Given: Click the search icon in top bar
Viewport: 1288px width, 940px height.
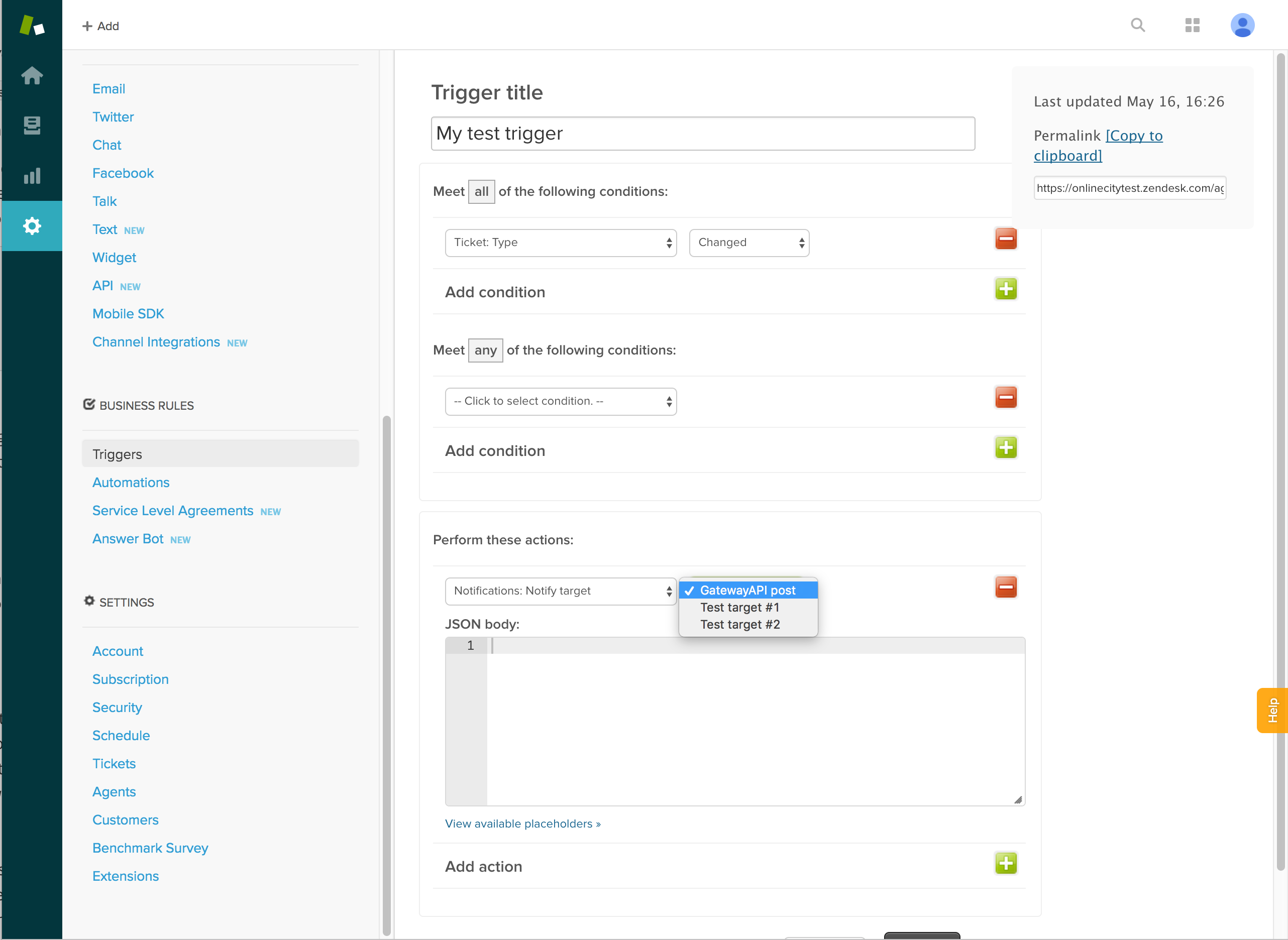Looking at the screenshot, I should click(x=1138, y=26).
